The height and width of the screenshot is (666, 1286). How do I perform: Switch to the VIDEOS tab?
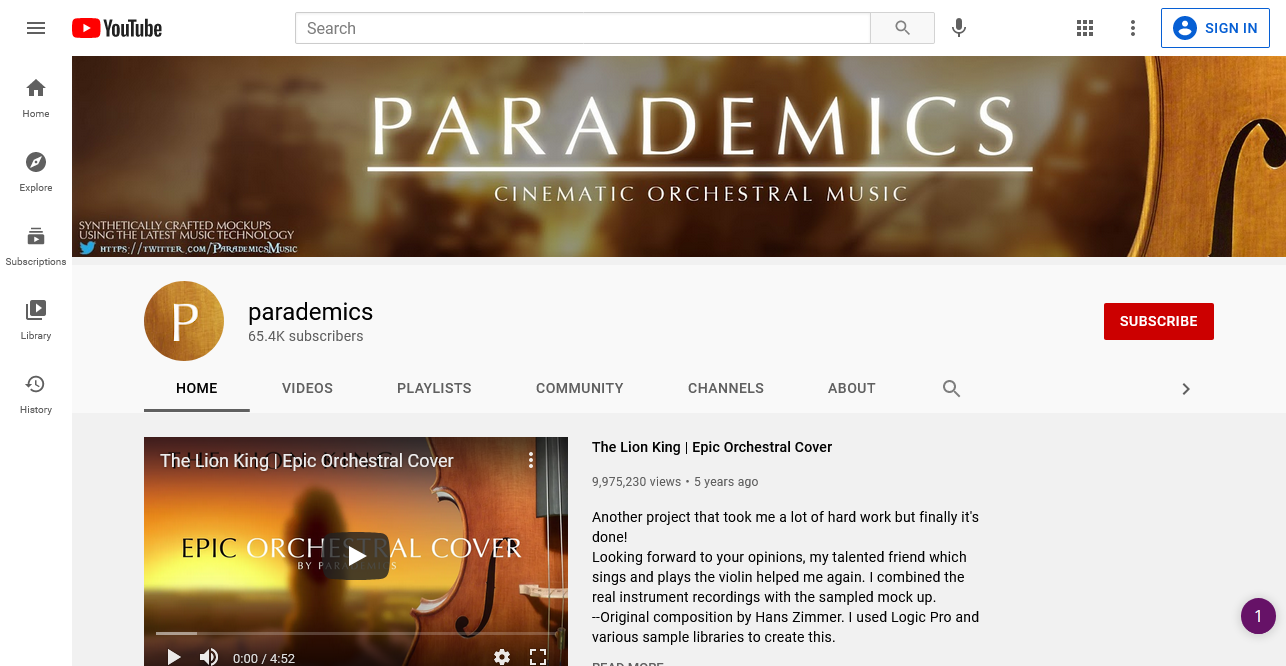tap(307, 388)
